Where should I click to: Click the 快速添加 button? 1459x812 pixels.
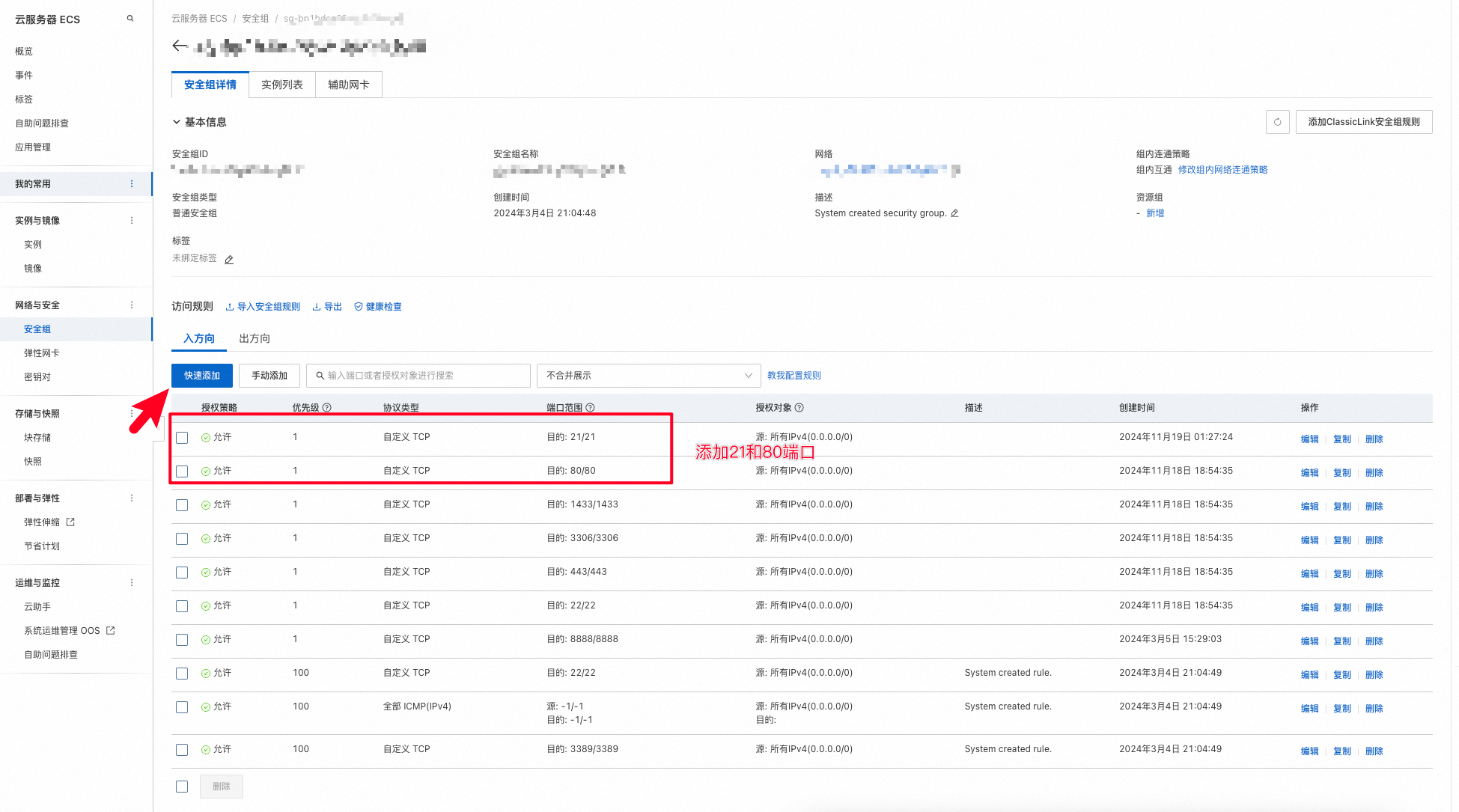coord(202,376)
